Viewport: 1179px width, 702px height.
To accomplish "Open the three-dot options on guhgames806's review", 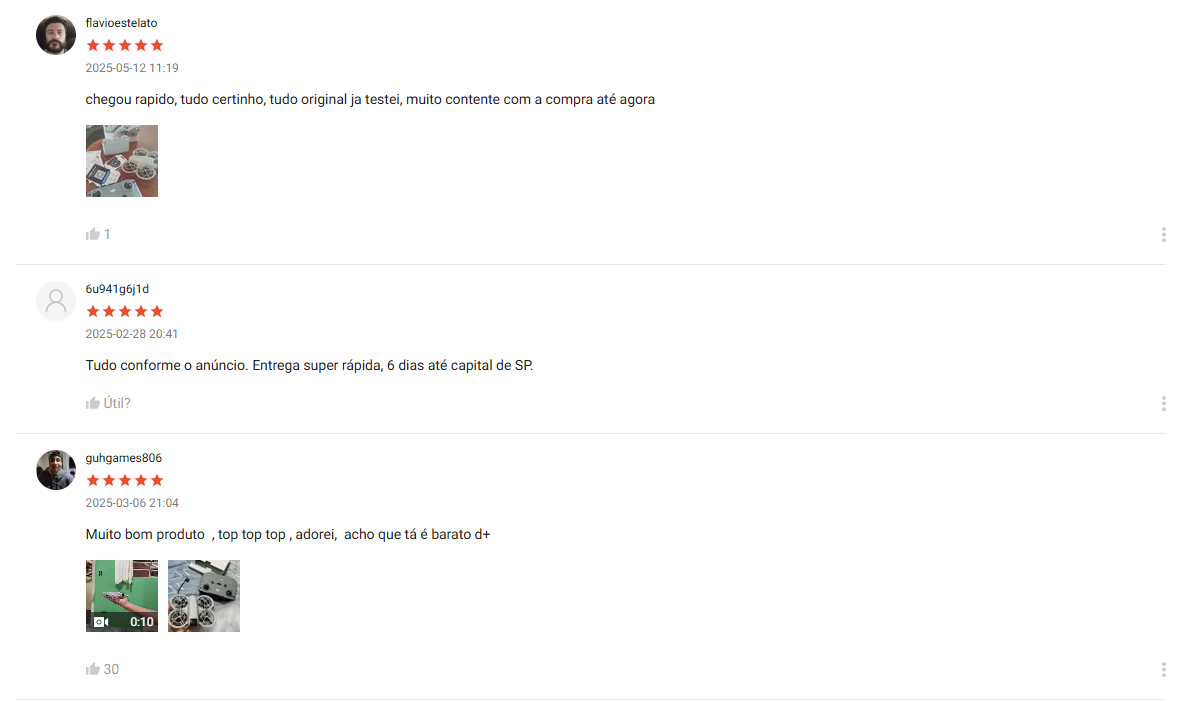I will pyautogui.click(x=1163, y=670).
